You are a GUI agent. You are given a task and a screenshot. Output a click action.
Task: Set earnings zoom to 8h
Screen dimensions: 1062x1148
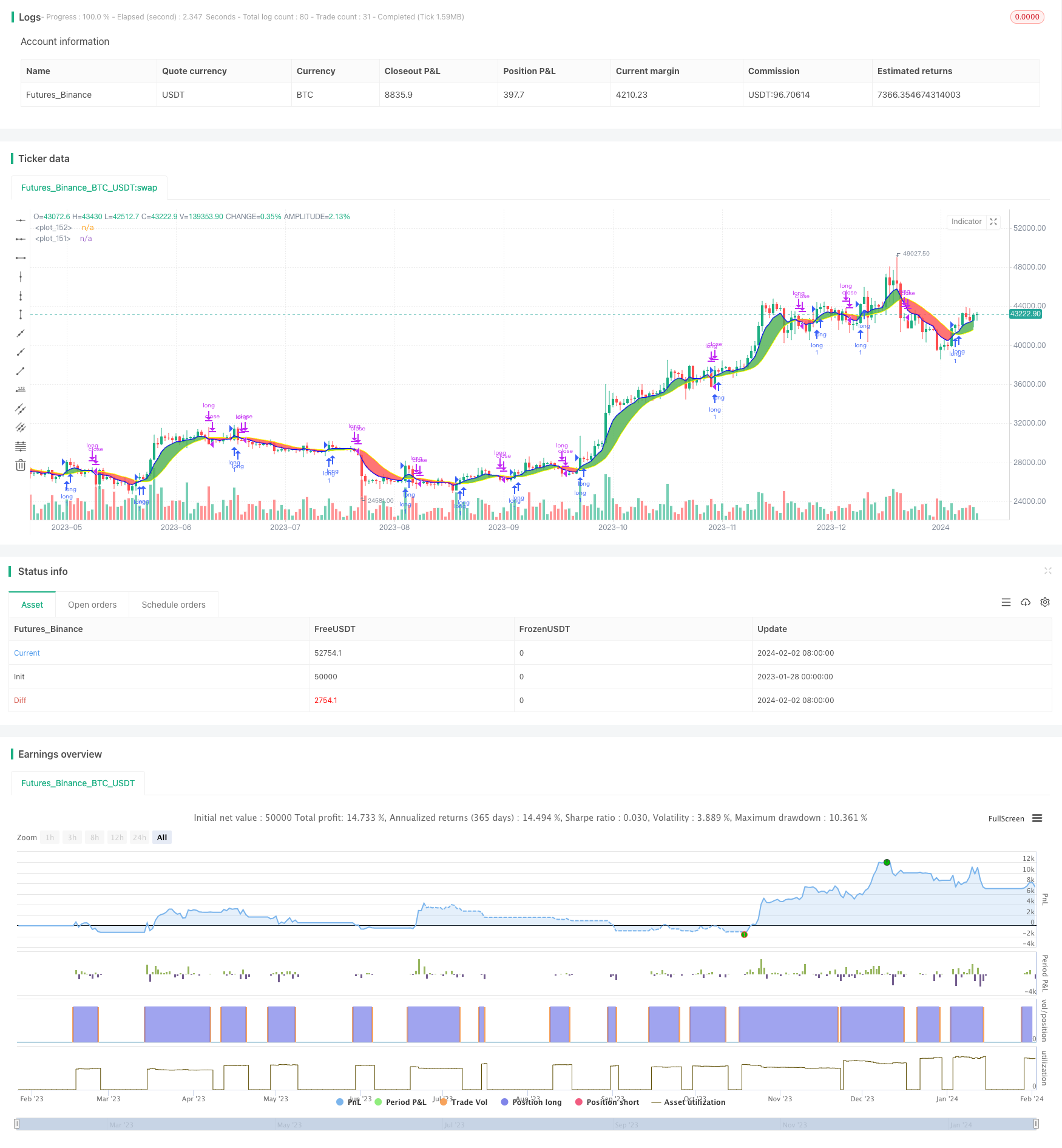[95, 837]
